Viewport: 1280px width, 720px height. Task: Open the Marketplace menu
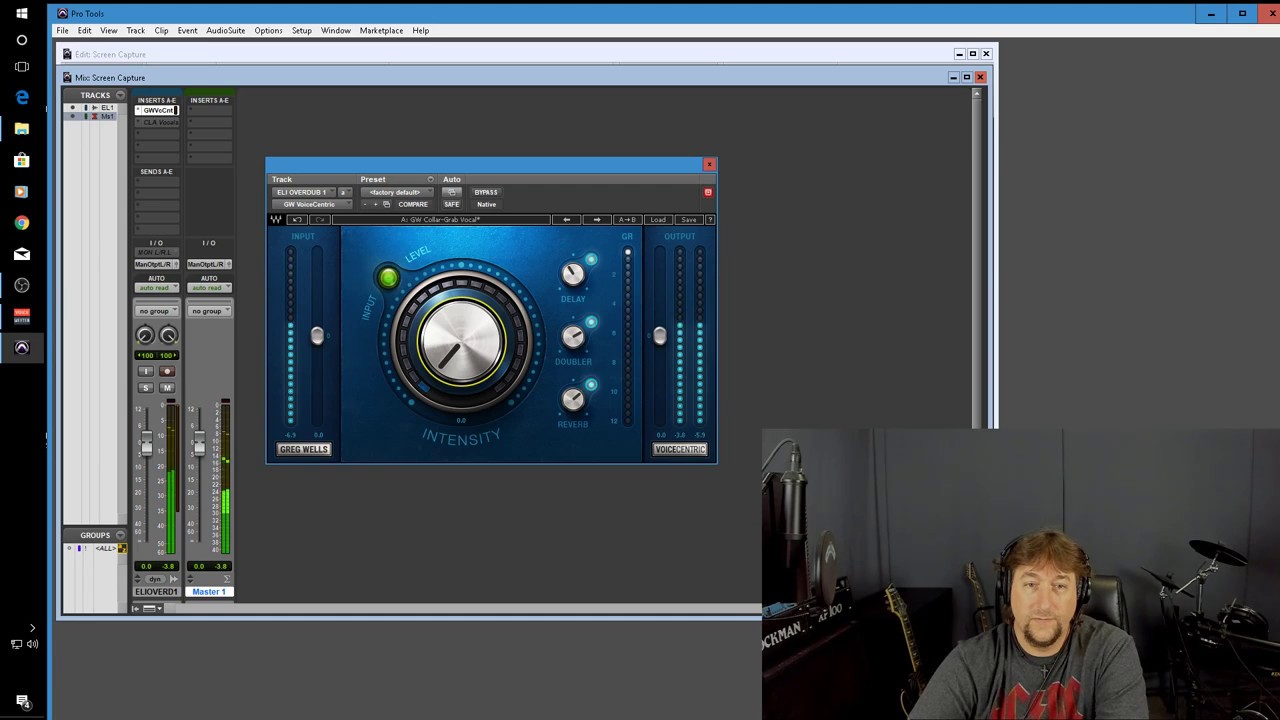(x=381, y=30)
